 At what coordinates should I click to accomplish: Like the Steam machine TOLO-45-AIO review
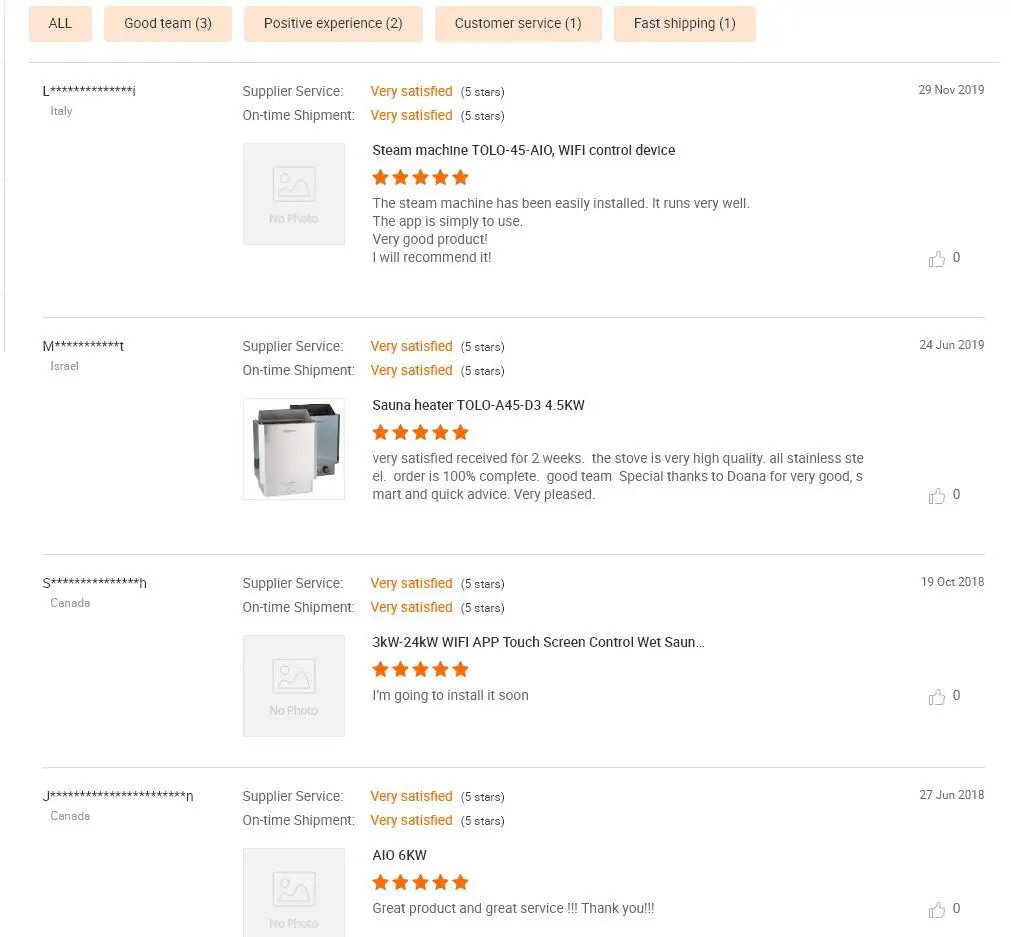(937, 259)
